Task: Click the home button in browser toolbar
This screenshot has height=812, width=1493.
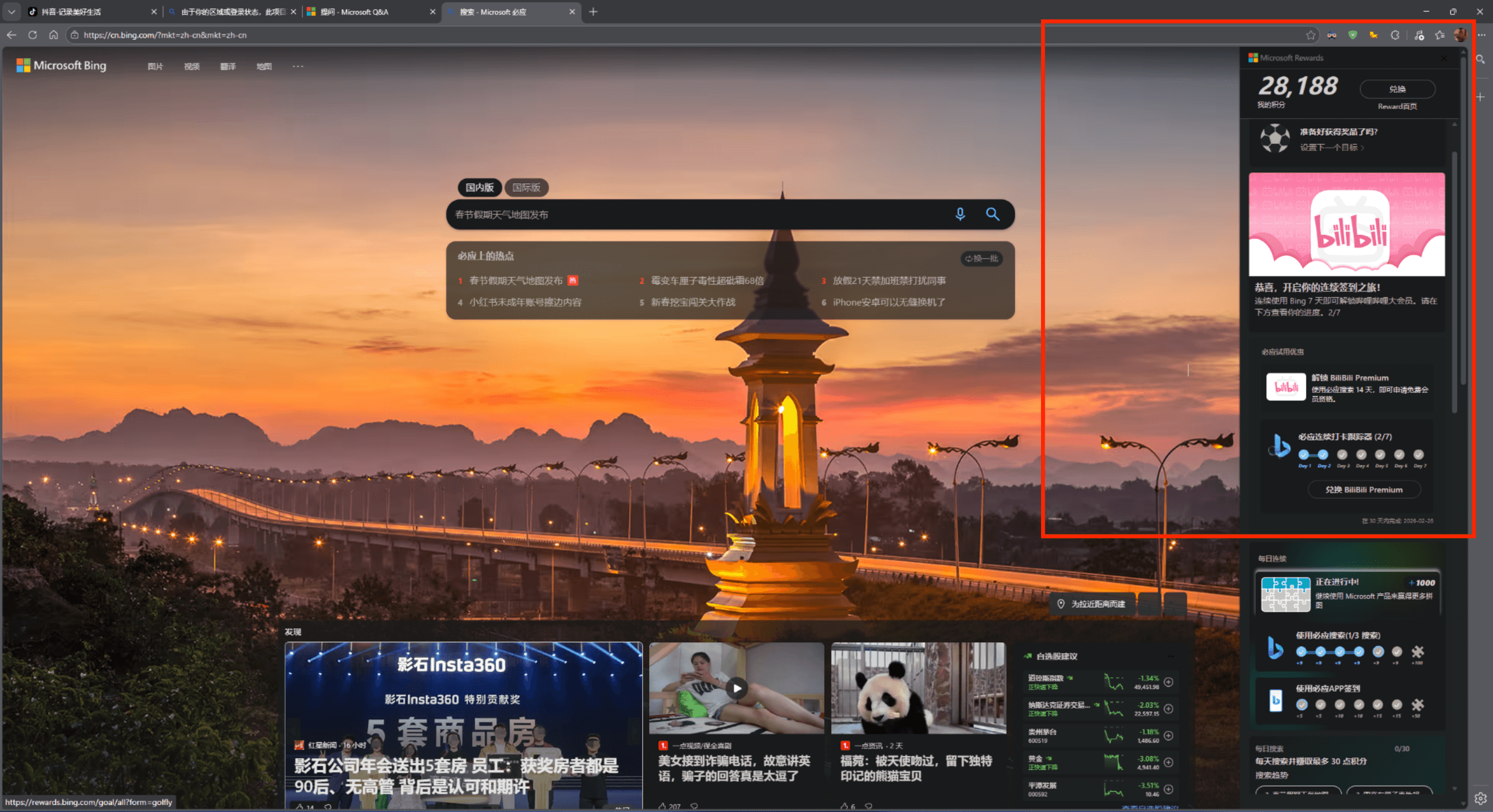Action: pyautogui.click(x=54, y=35)
